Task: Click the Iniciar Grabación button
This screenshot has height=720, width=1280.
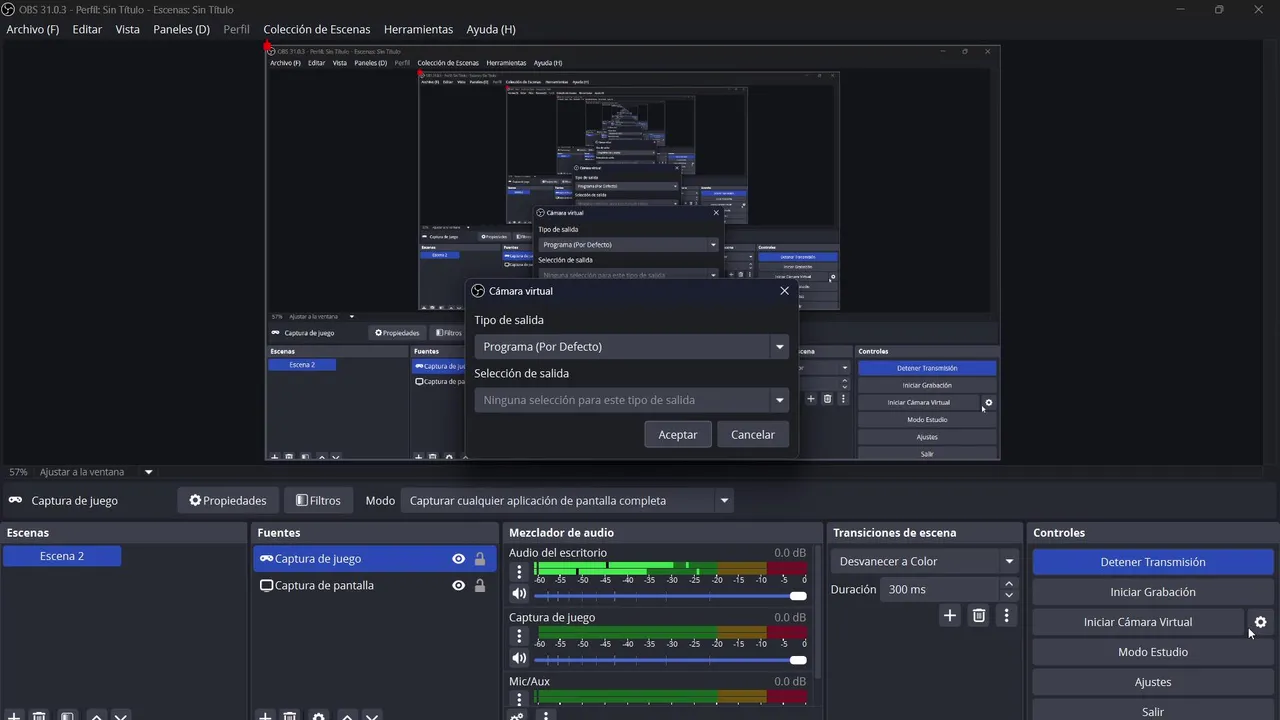Action: tap(1153, 592)
